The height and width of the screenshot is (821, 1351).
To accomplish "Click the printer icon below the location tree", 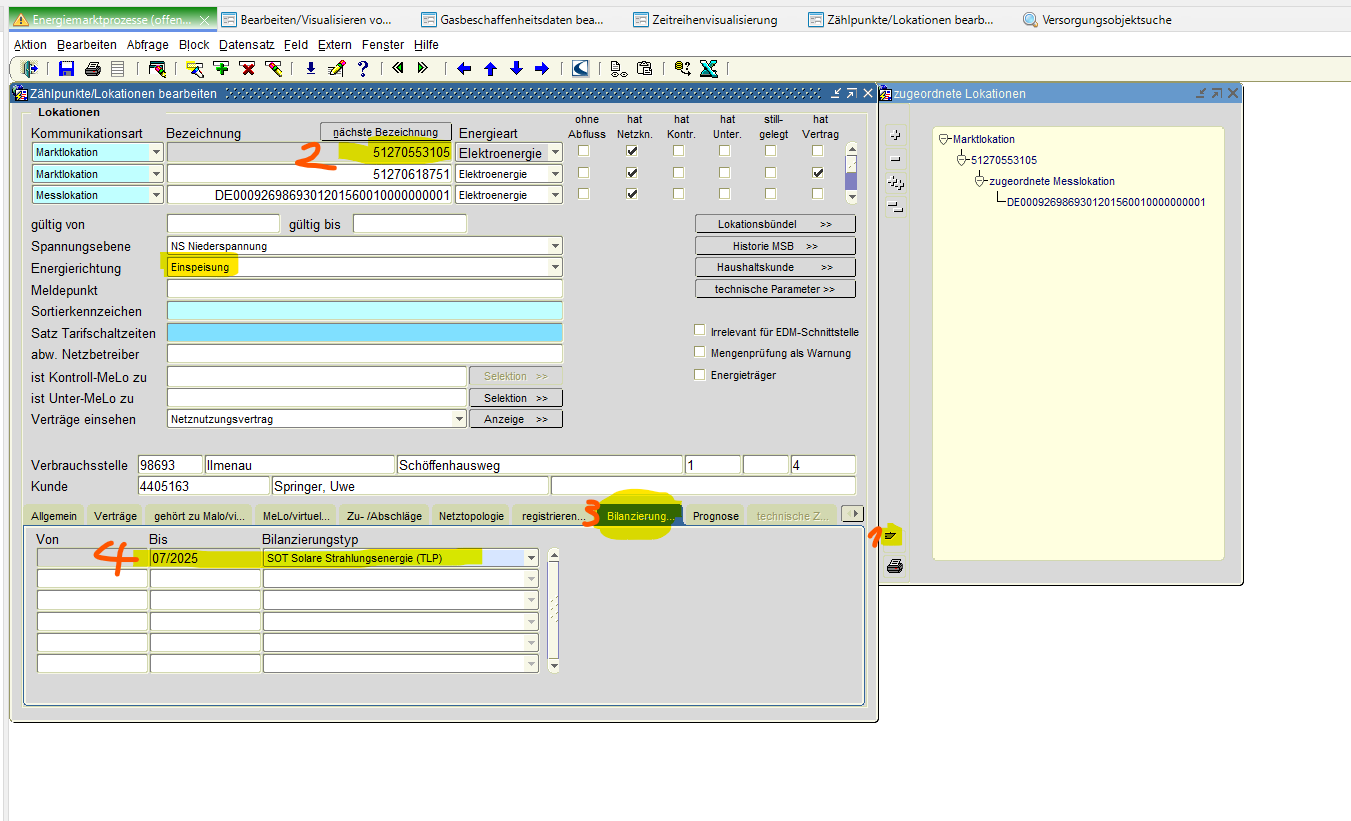I will 895,566.
